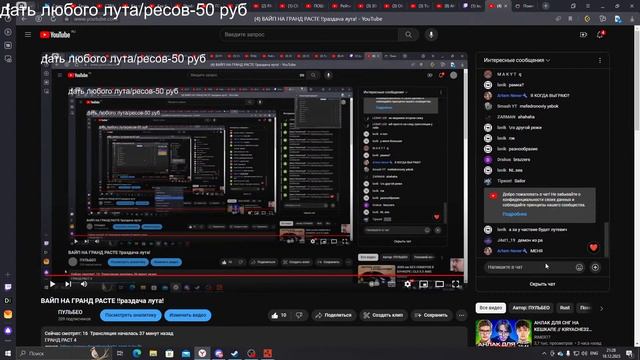
Task: Click the chat message 'Я КОГДА ВЫГРАЮ?'
Action: (x=549, y=96)
